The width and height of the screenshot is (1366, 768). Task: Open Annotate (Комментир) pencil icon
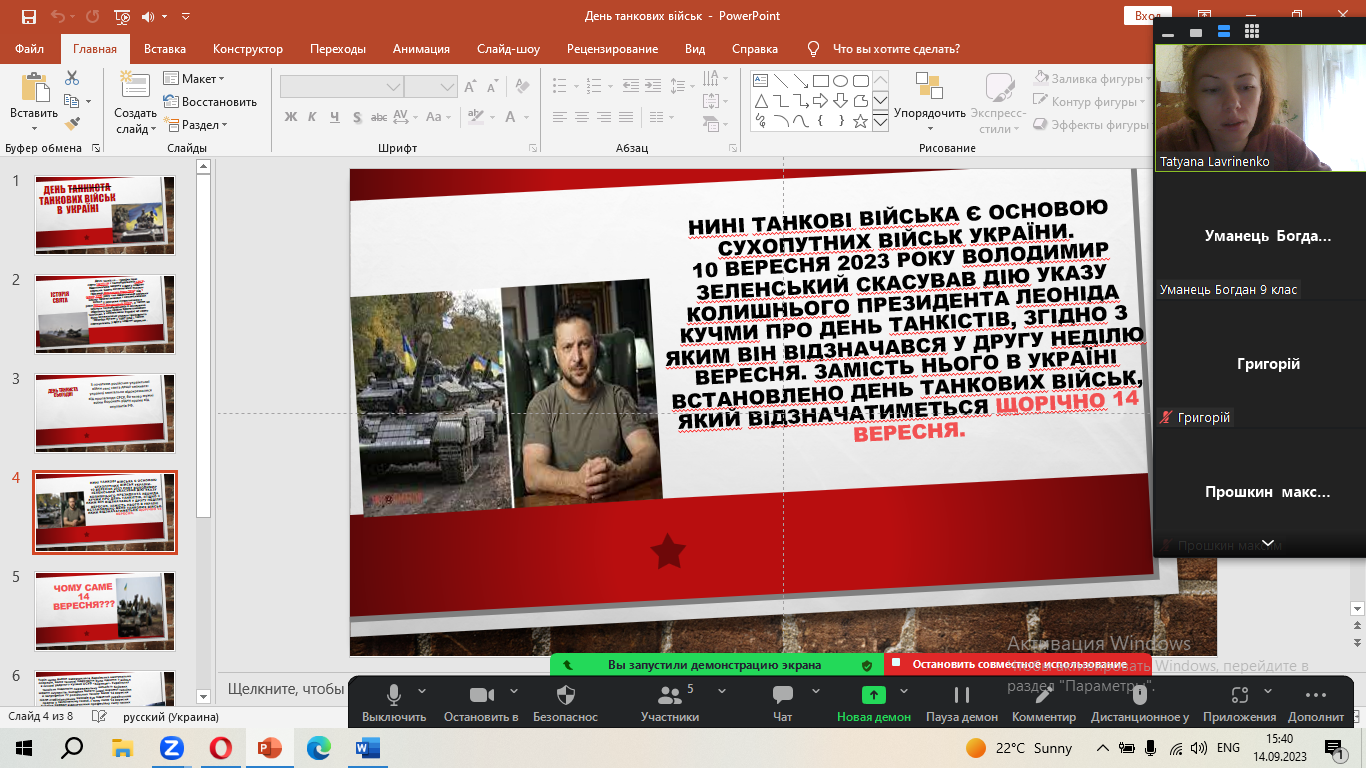pos(1044,695)
